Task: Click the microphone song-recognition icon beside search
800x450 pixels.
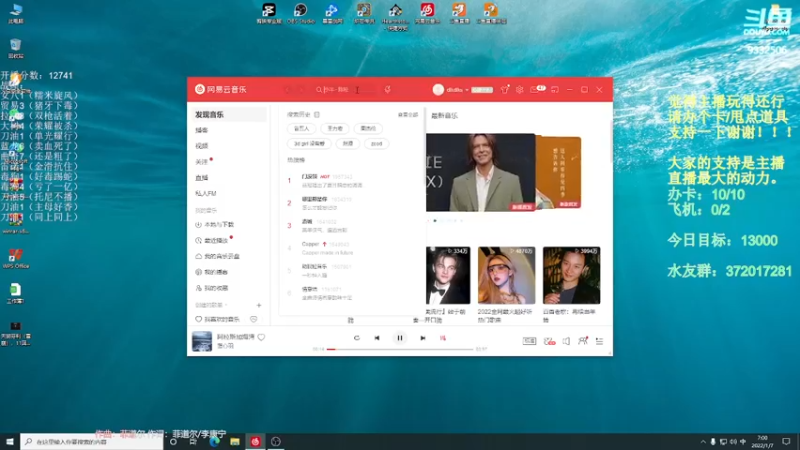Action: coord(388,90)
